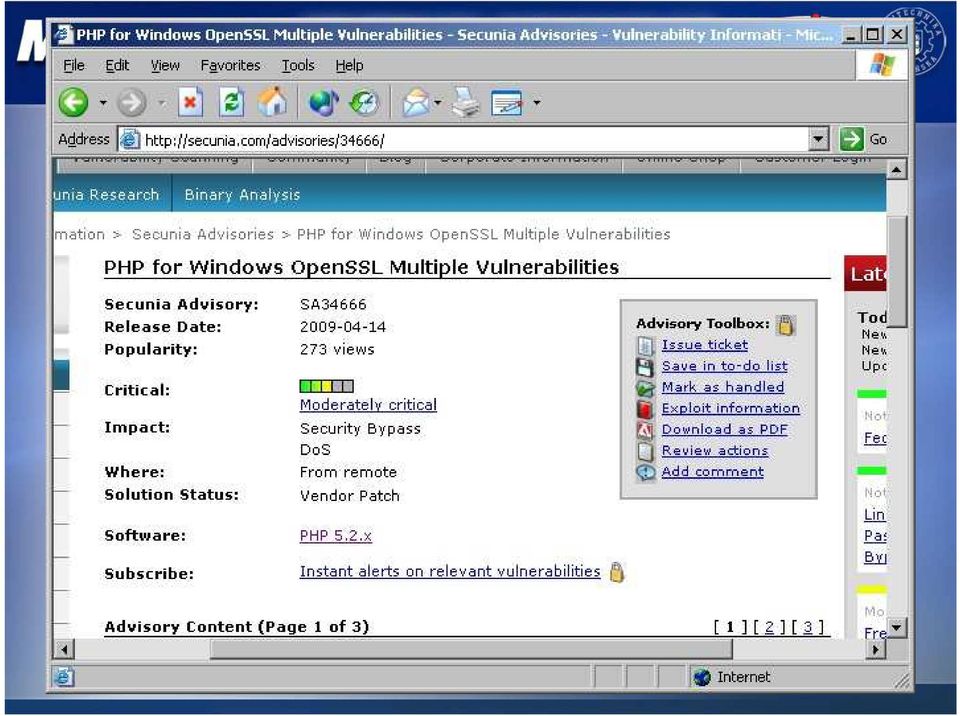
Task: Click the Adobe PDF icon
Action: tap(645, 431)
